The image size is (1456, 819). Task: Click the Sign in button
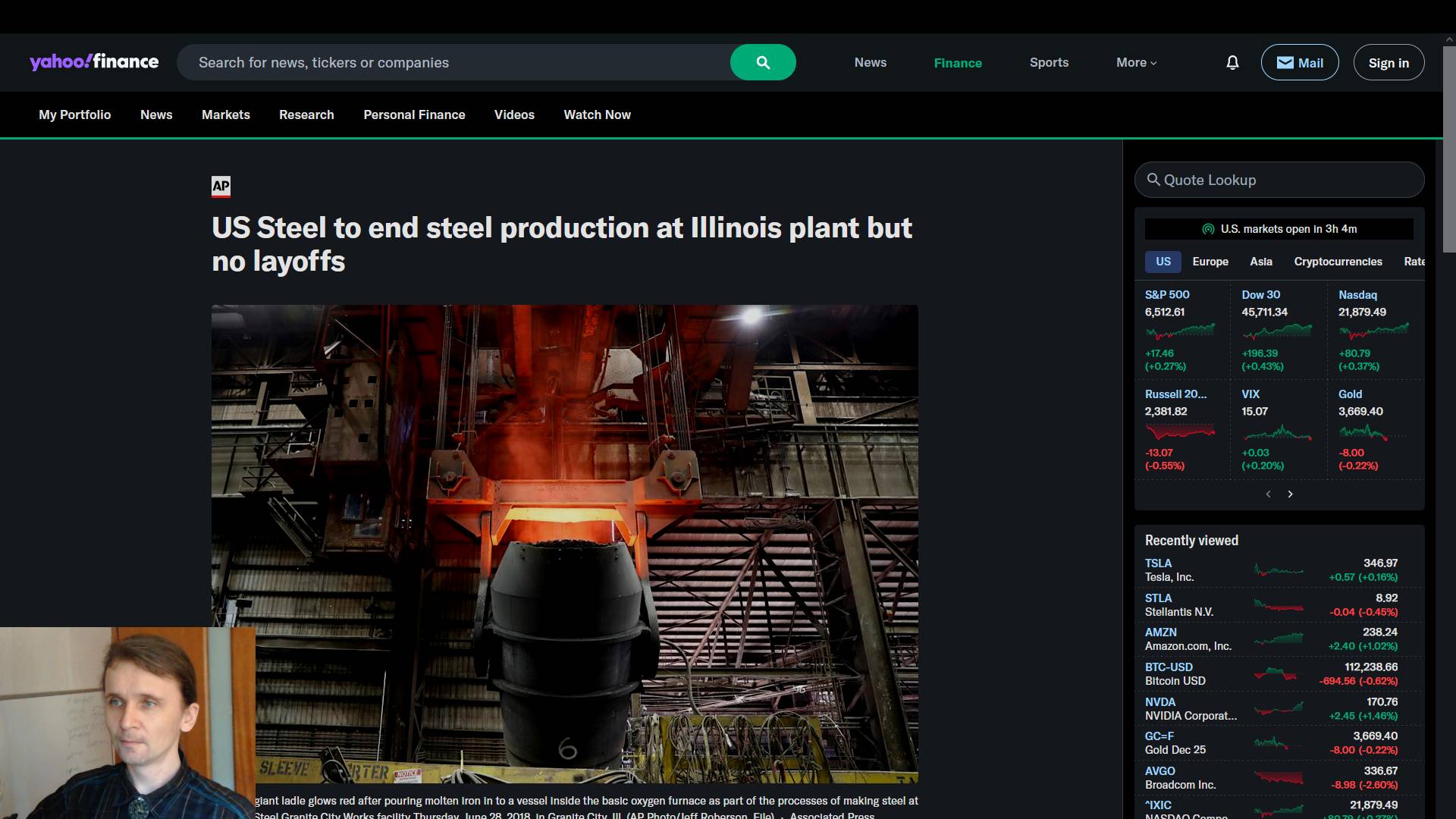tap(1389, 63)
